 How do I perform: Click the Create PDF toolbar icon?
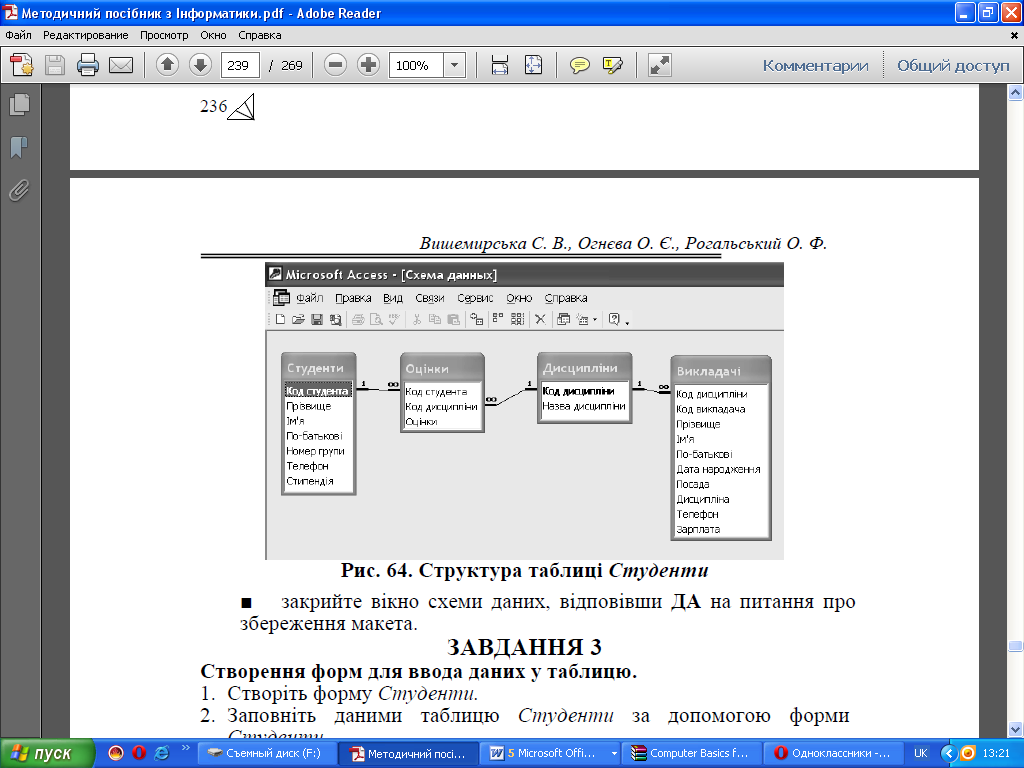22,65
